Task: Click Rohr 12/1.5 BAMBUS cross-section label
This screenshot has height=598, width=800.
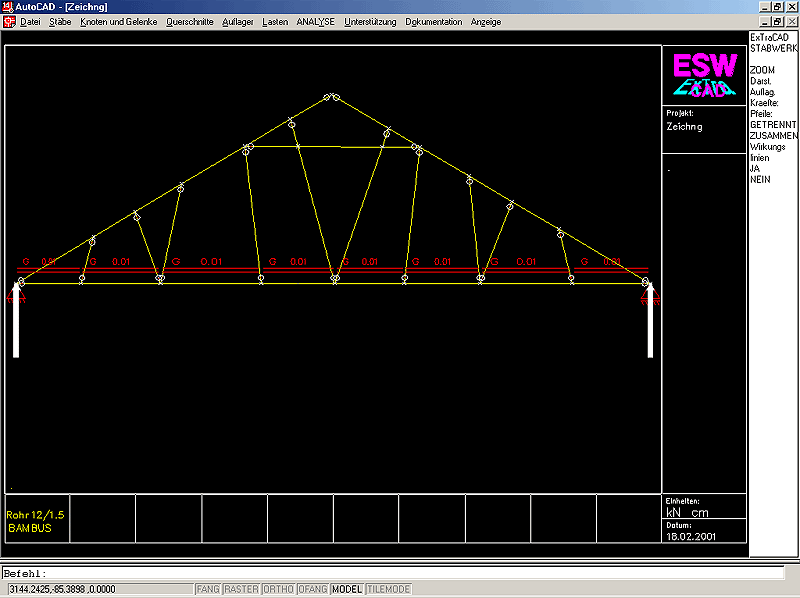Action: [35, 521]
